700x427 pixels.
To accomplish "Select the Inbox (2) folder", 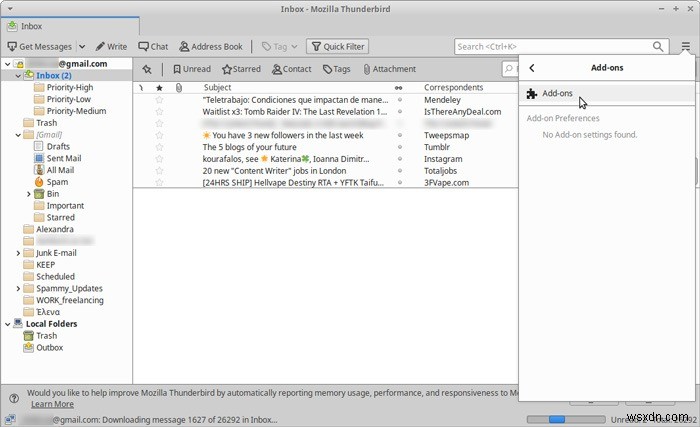I will coord(54,75).
